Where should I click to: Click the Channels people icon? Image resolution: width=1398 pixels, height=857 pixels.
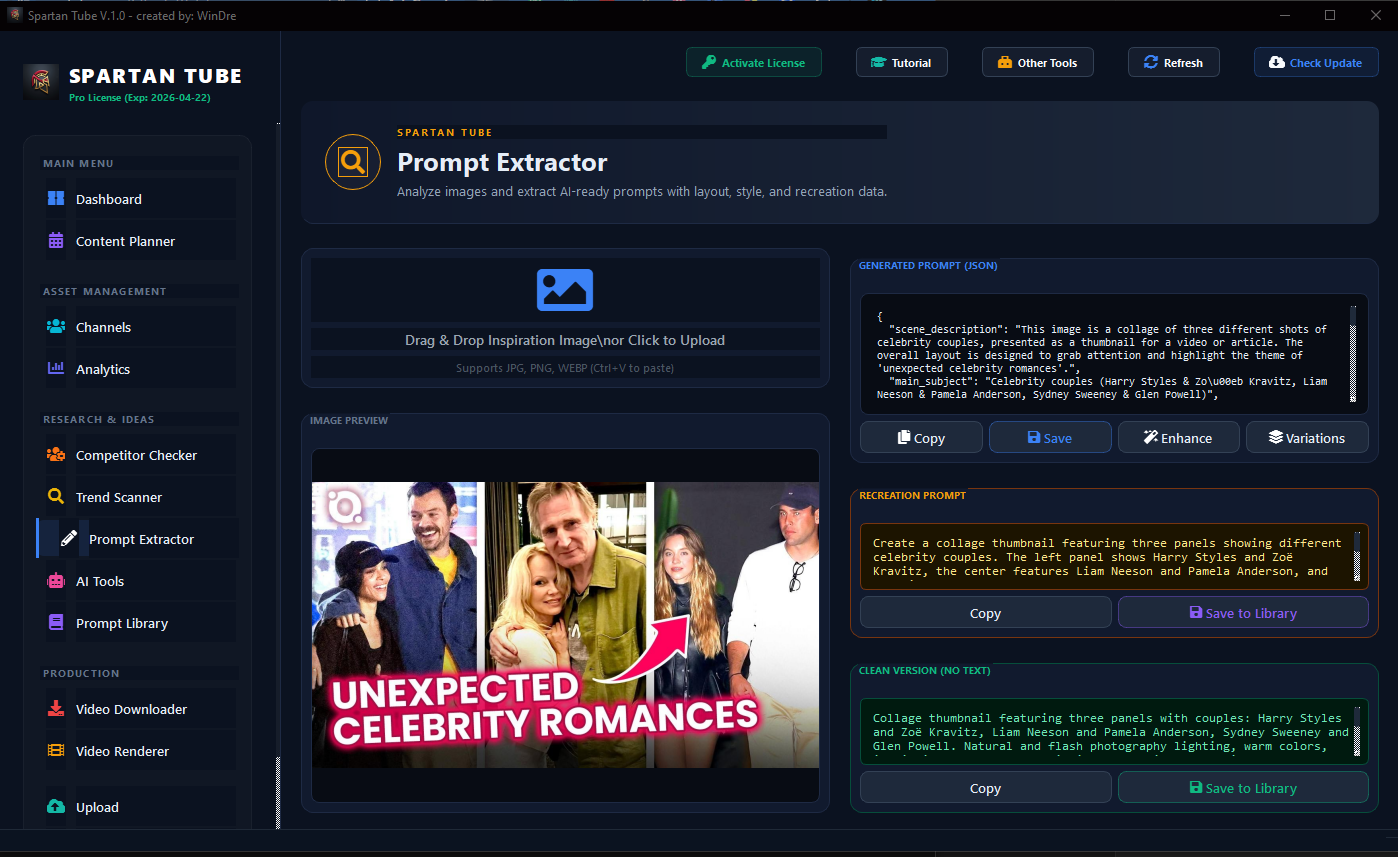point(56,327)
